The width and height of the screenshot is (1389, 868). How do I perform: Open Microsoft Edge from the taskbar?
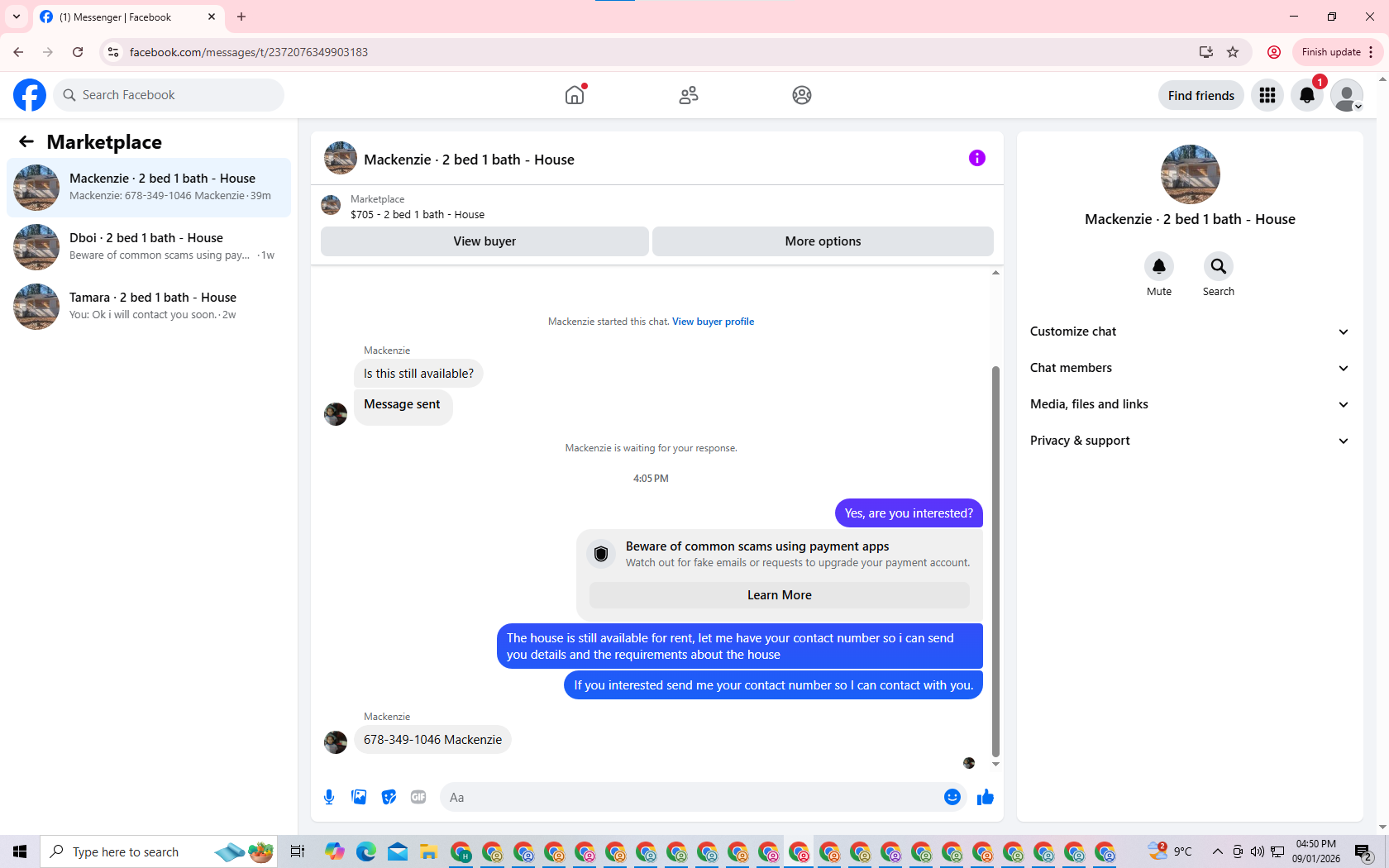point(366,851)
